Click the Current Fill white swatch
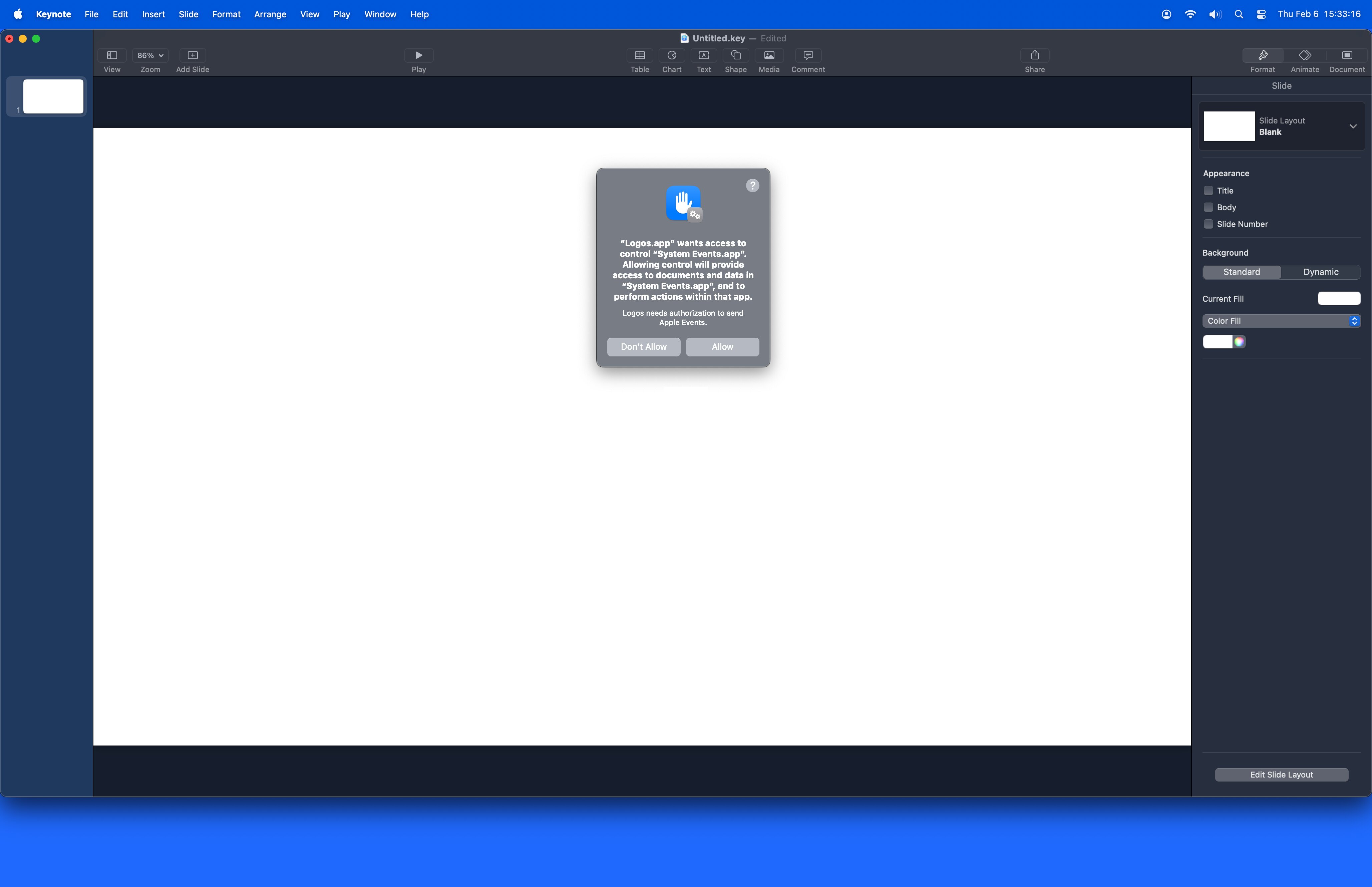Image resolution: width=1372 pixels, height=887 pixels. pos(1339,298)
